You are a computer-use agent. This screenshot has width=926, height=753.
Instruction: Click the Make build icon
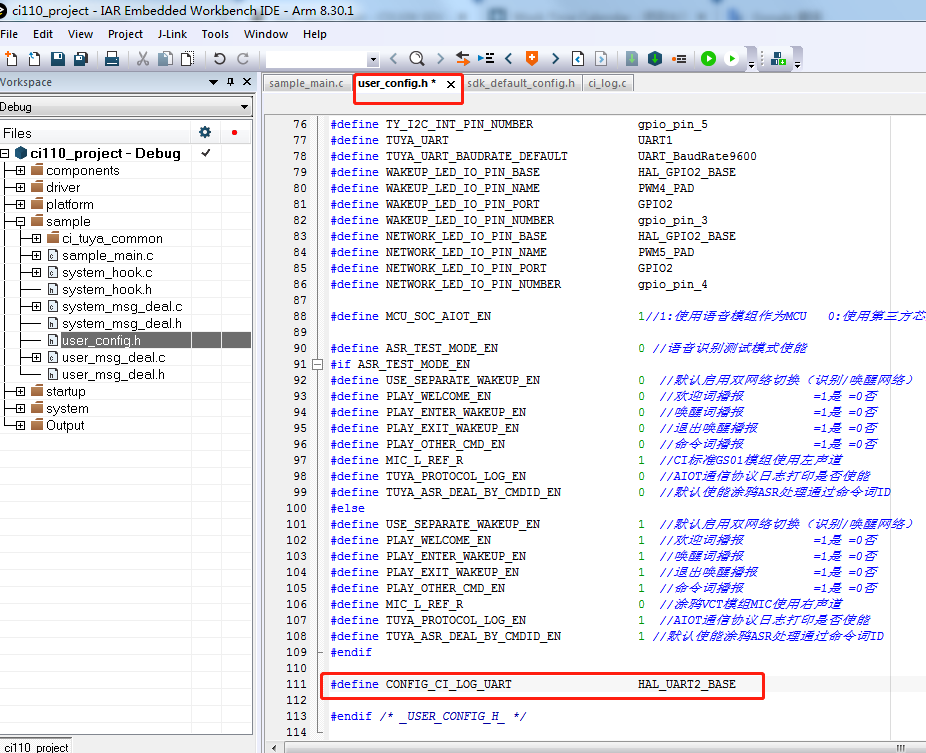tap(655, 58)
